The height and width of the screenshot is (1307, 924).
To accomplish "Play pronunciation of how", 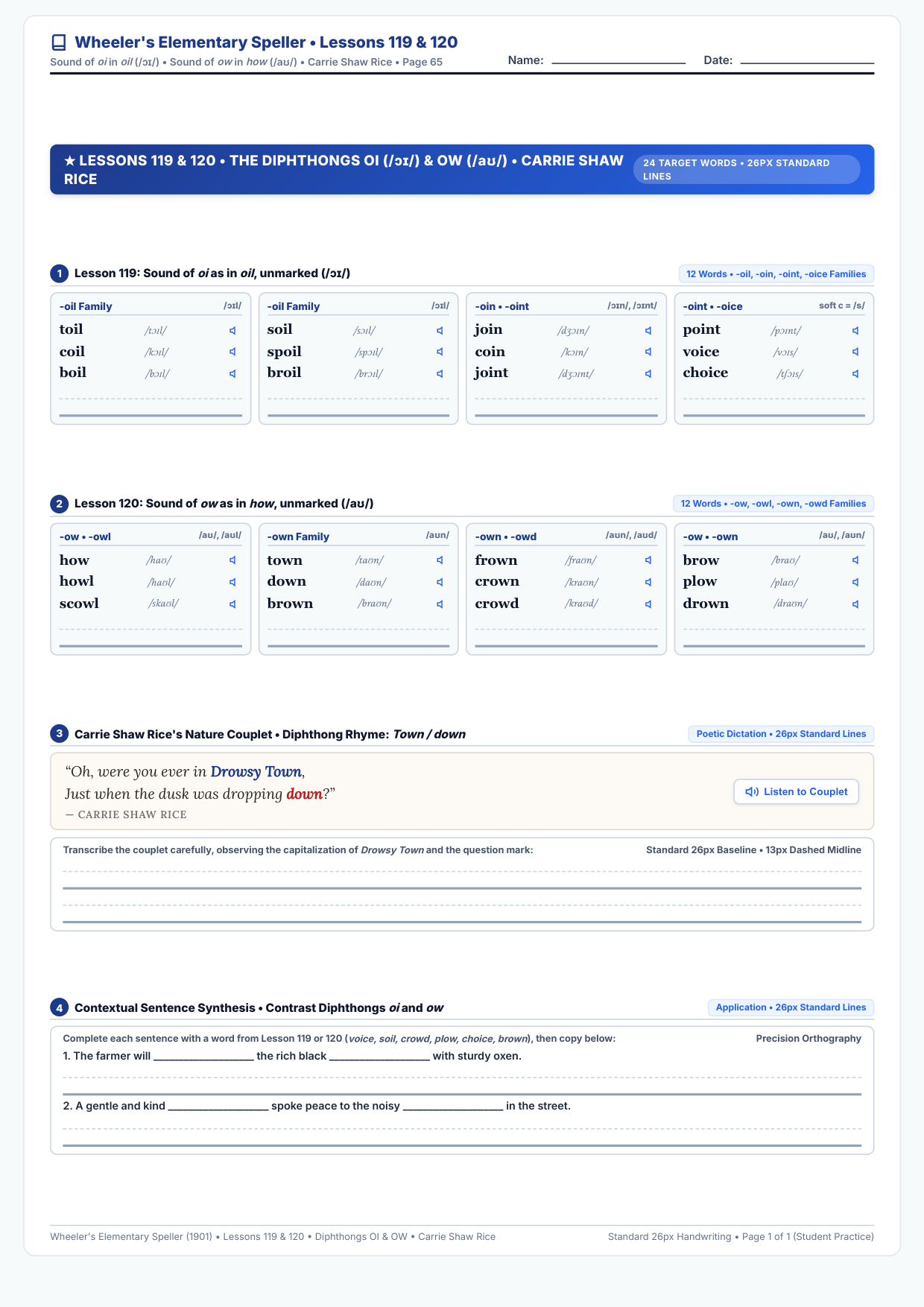I will click(x=232, y=560).
